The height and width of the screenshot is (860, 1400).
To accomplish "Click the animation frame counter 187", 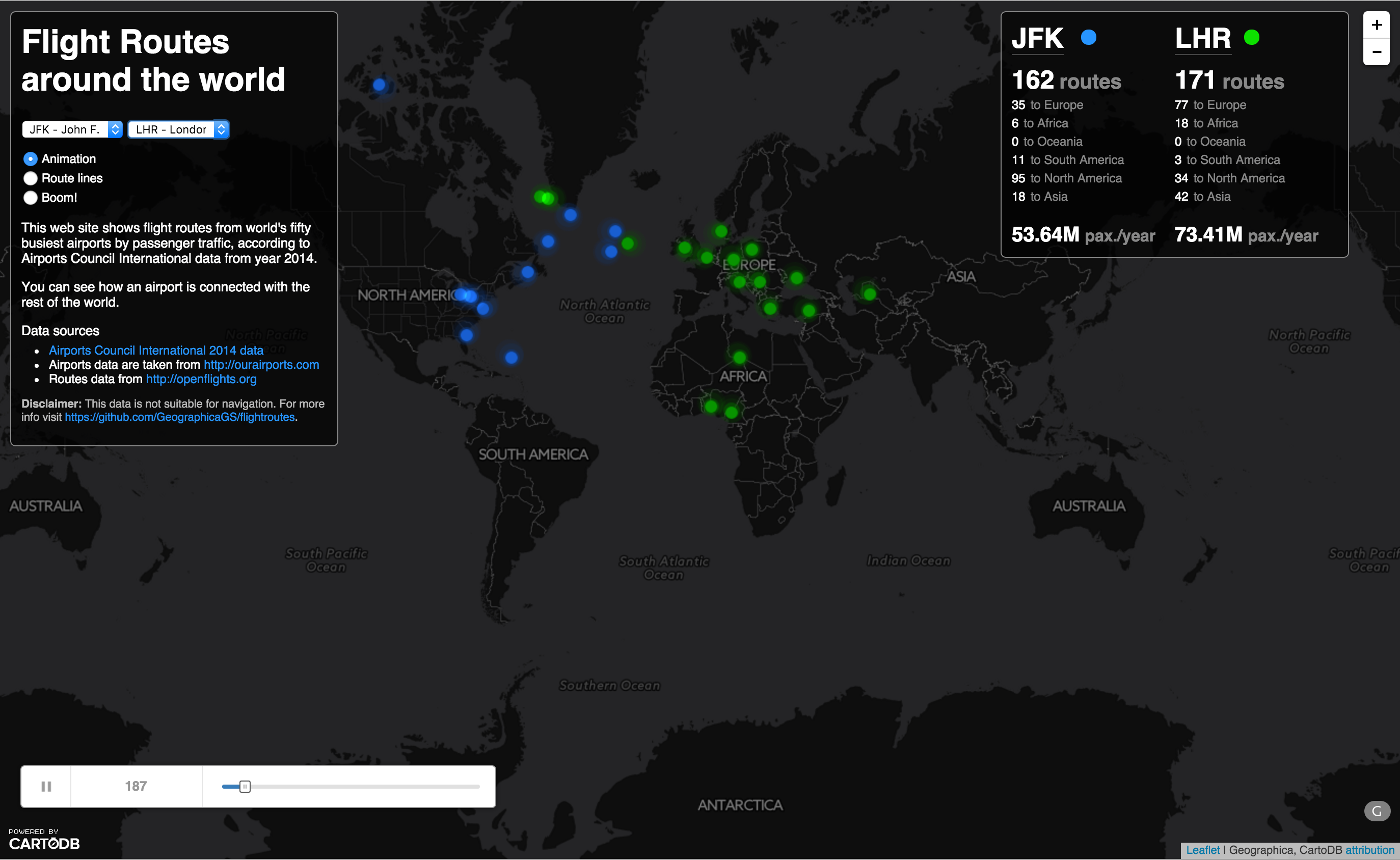I will point(136,786).
